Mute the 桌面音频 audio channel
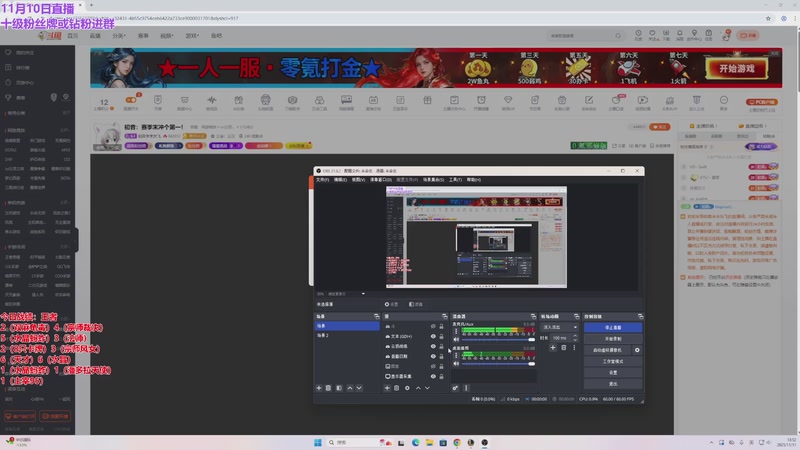This screenshot has width=800, height=450. [x=456, y=364]
